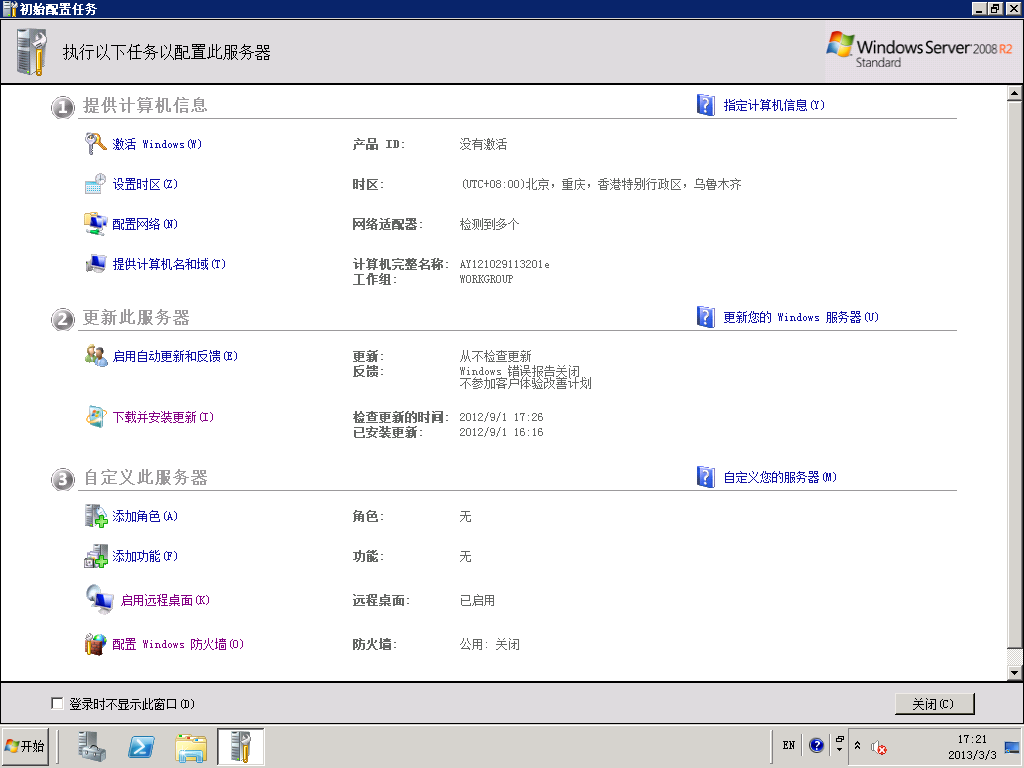Toggle 登录时不显示此窗口 checkbox

point(57,703)
